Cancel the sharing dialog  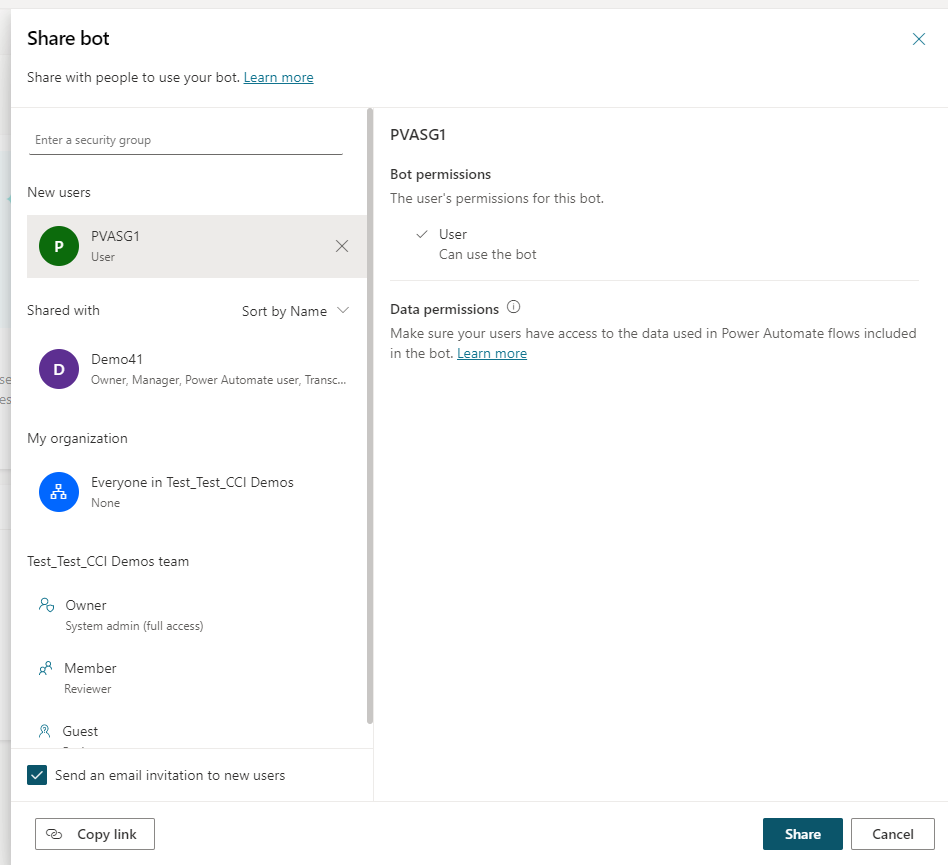tap(892, 834)
